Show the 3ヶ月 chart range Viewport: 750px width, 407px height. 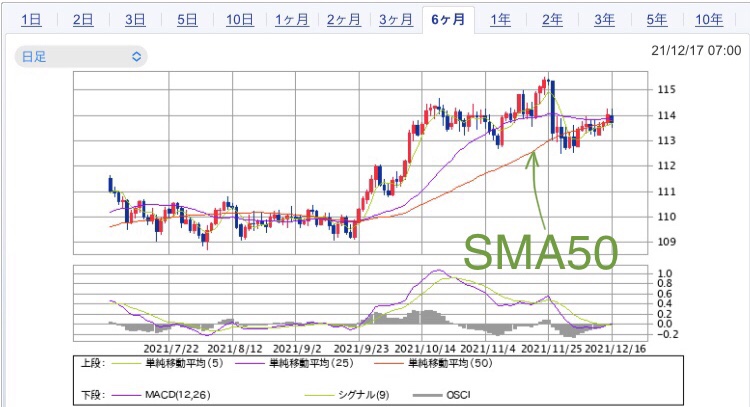(x=396, y=20)
